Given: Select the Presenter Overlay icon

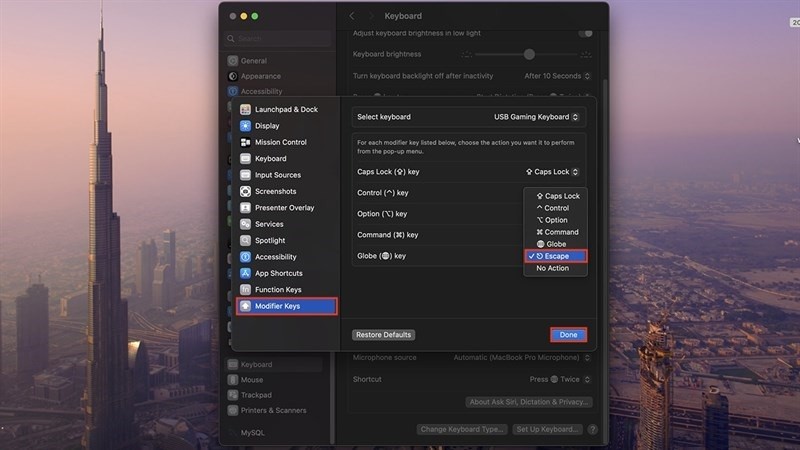Looking at the screenshot, I should click(x=245, y=208).
